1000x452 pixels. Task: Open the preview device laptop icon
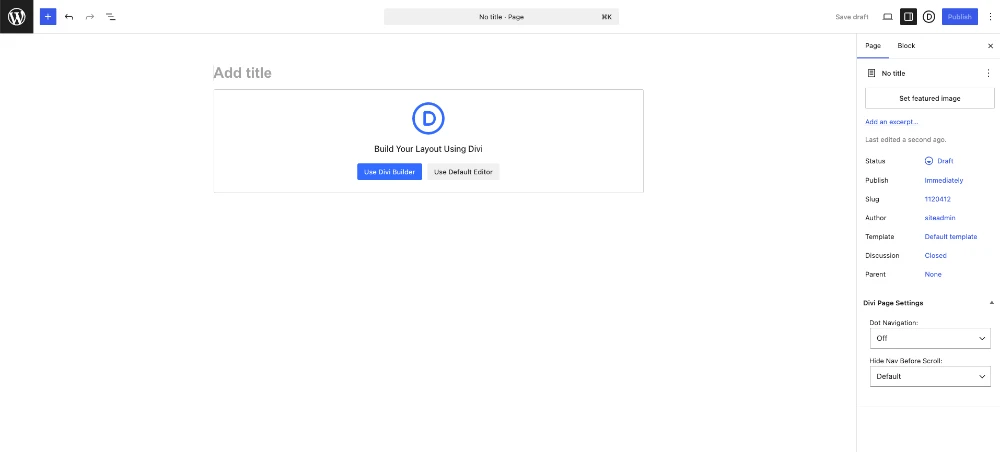point(887,17)
